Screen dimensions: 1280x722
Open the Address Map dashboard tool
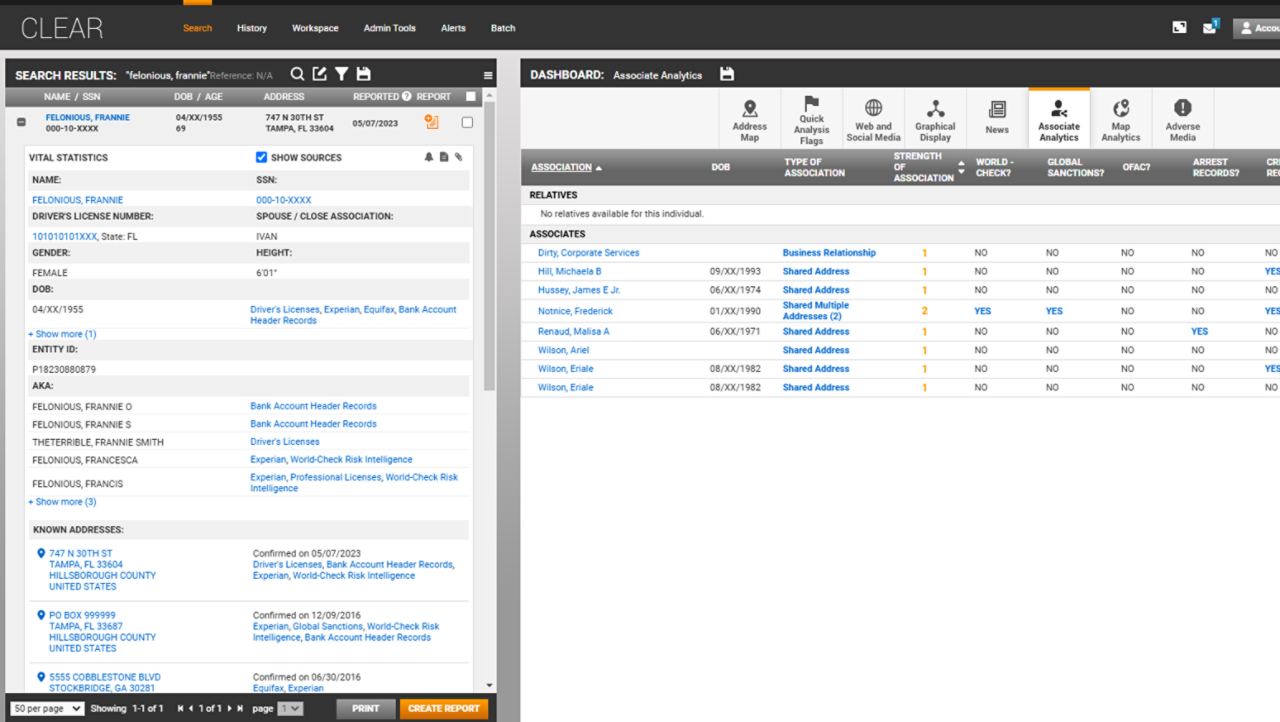[x=749, y=119]
